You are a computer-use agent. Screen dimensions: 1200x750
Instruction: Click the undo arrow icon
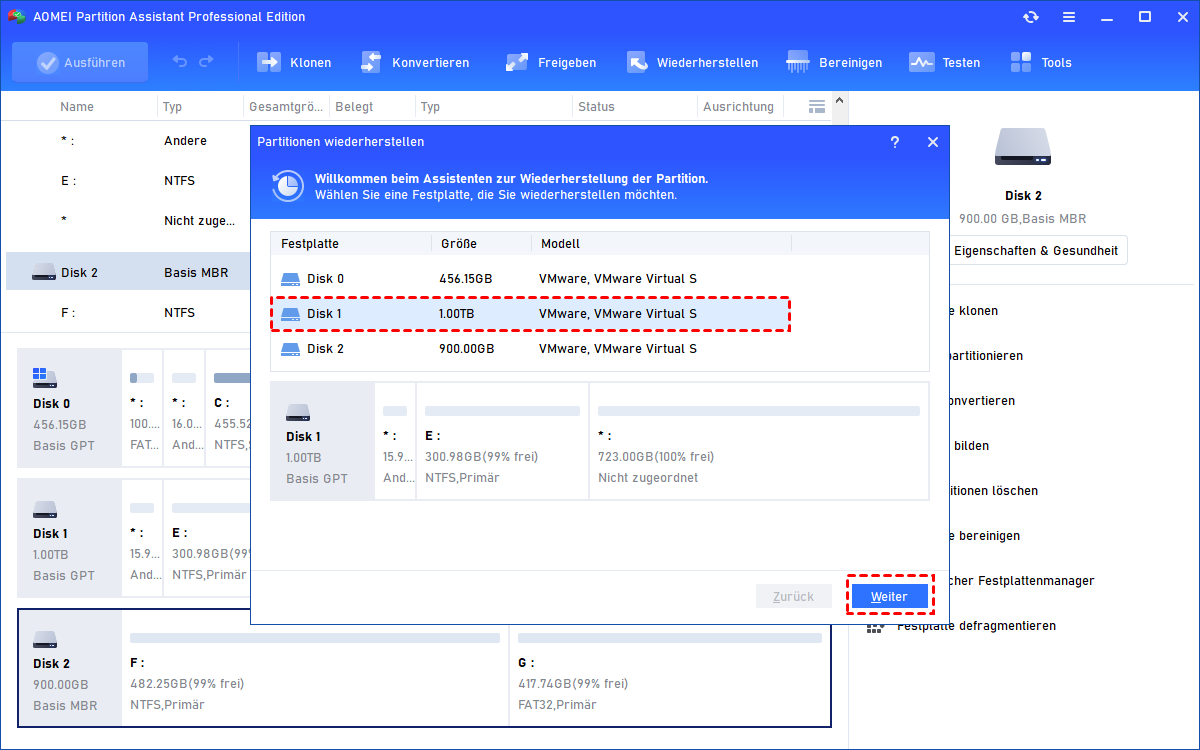coord(180,62)
